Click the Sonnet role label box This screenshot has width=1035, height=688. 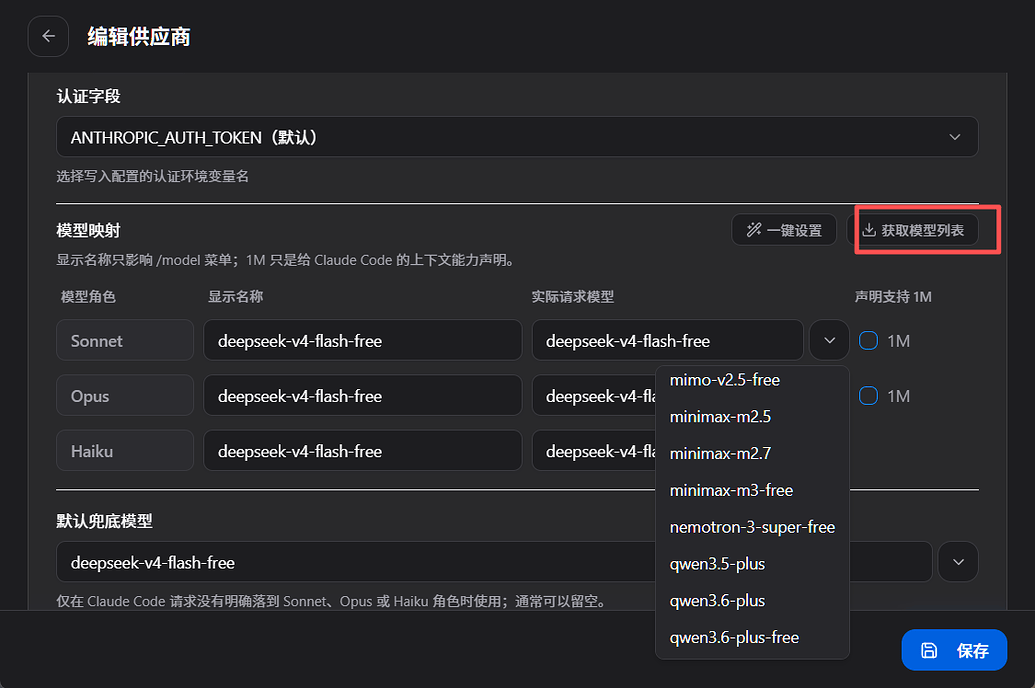pyautogui.click(x=125, y=341)
